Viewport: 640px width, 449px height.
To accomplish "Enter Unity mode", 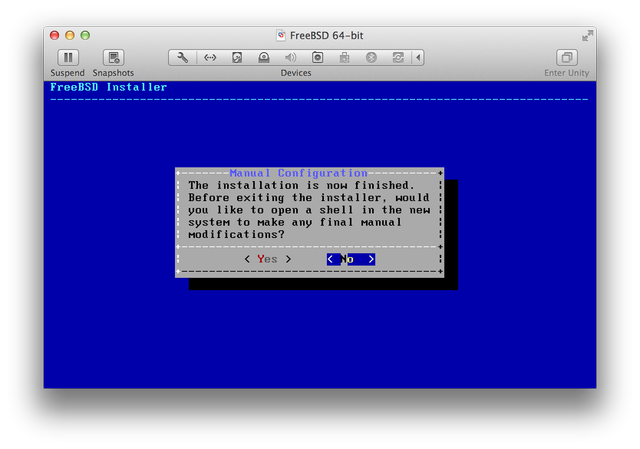I will 567,58.
